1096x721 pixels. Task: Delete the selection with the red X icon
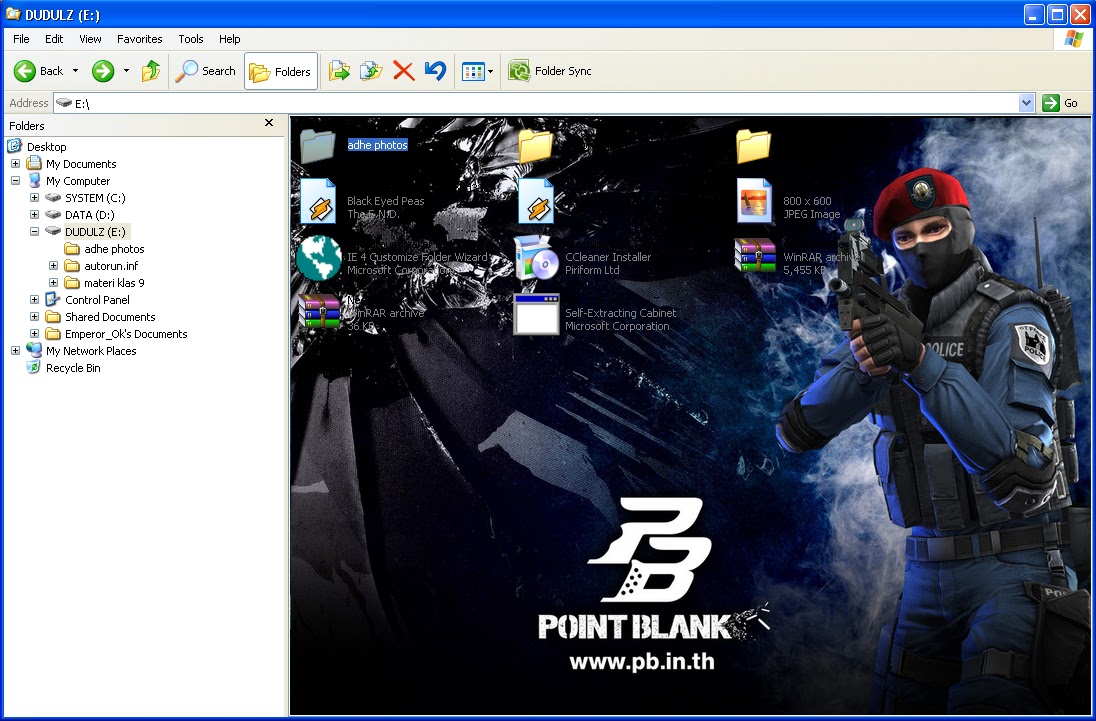click(403, 71)
